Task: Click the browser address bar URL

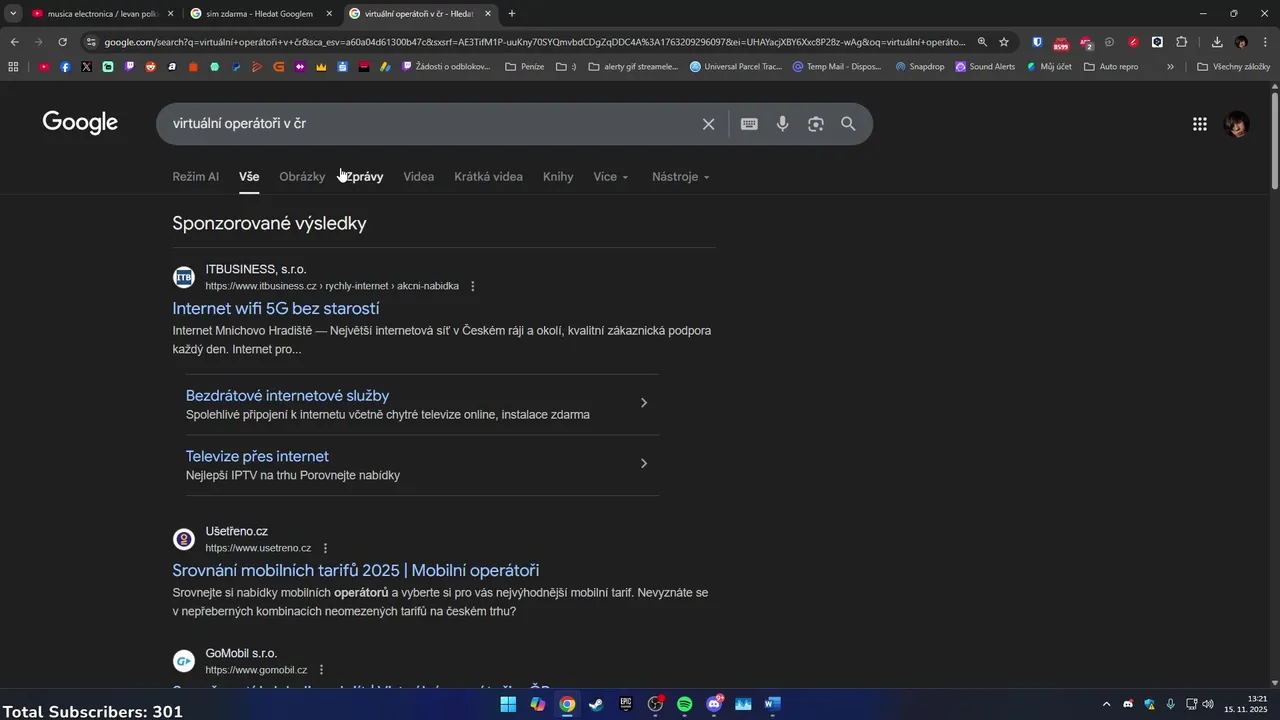Action: [535, 42]
